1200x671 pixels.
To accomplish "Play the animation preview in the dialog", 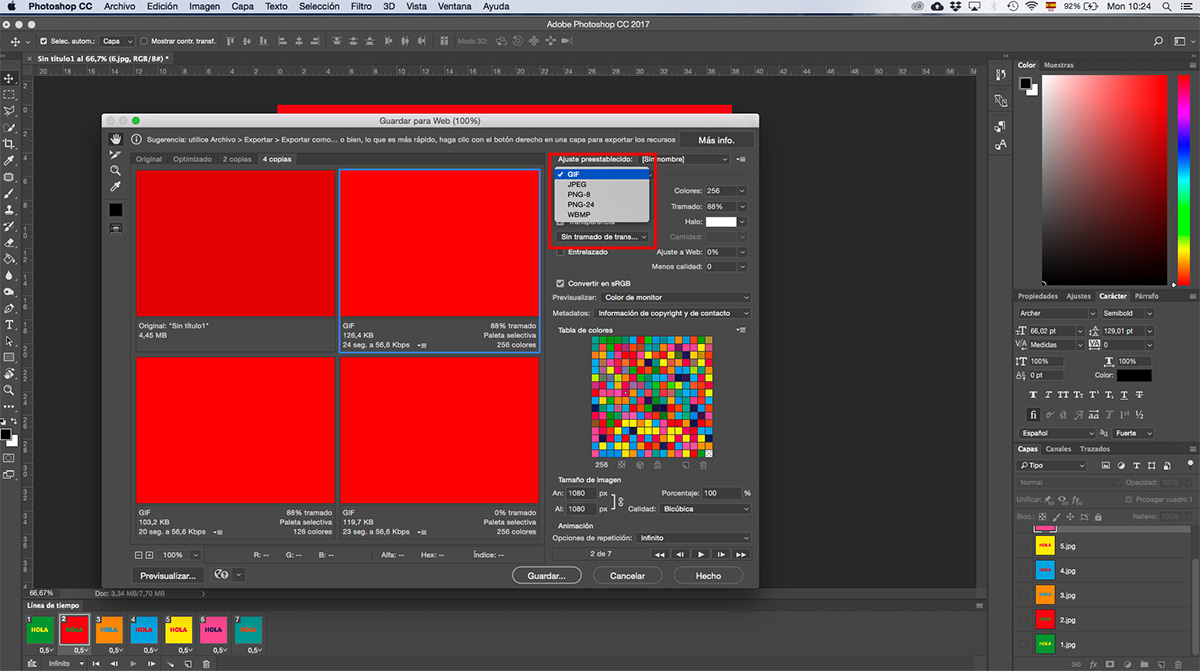I will point(702,554).
